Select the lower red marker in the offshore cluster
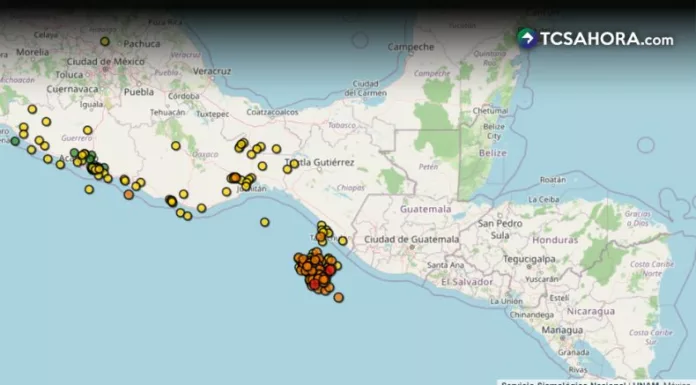The width and height of the screenshot is (696, 385). coord(315,285)
